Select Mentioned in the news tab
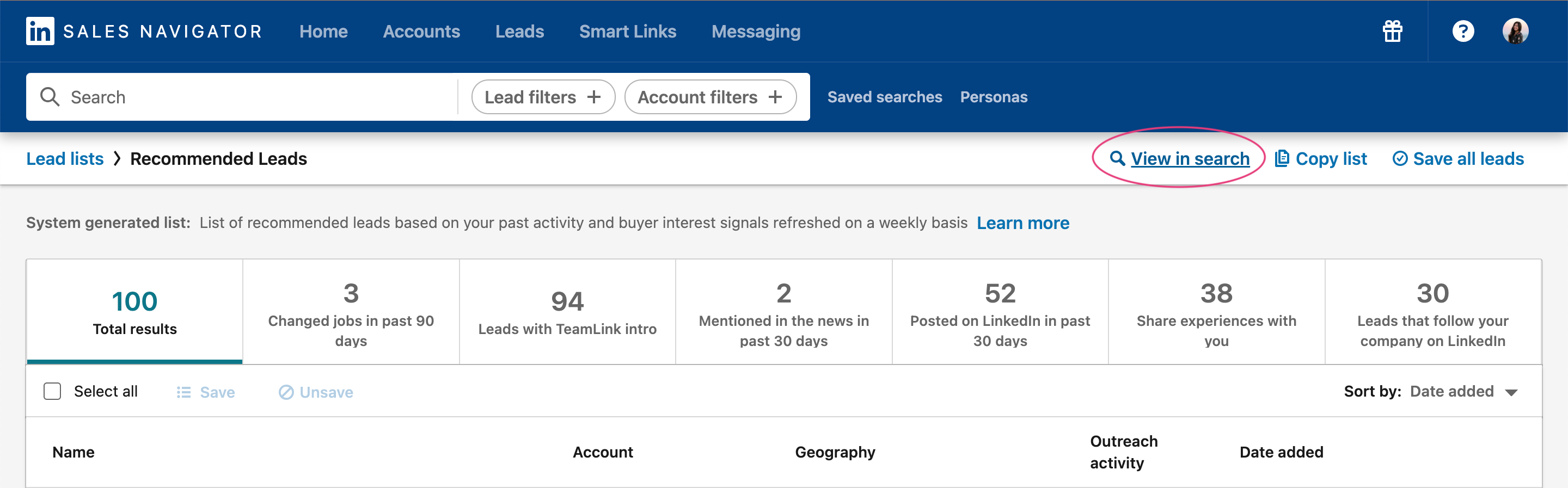 pos(784,312)
